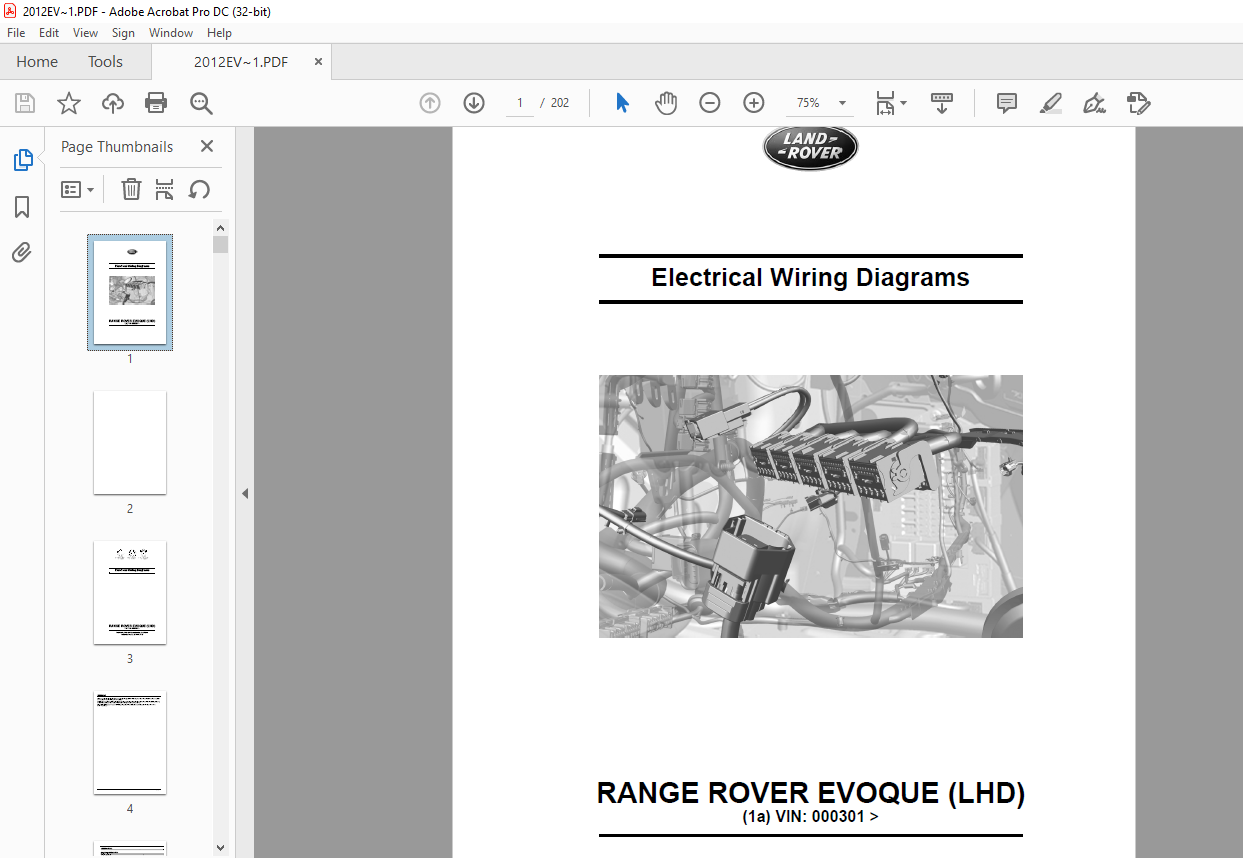The image size is (1243, 858).
Task: Open thumbnail Options dropdown menu
Action: (x=78, y=189)
